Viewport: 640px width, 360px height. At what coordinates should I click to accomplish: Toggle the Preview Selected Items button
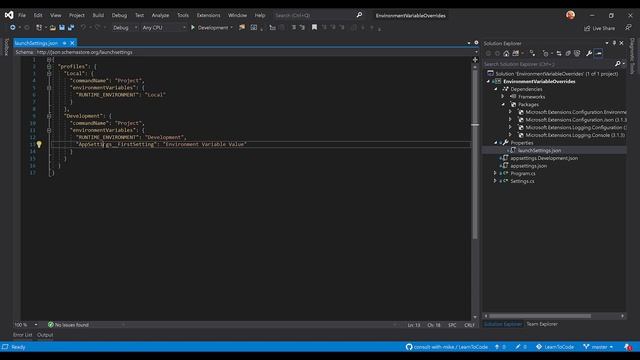click(x=598, y=53)
